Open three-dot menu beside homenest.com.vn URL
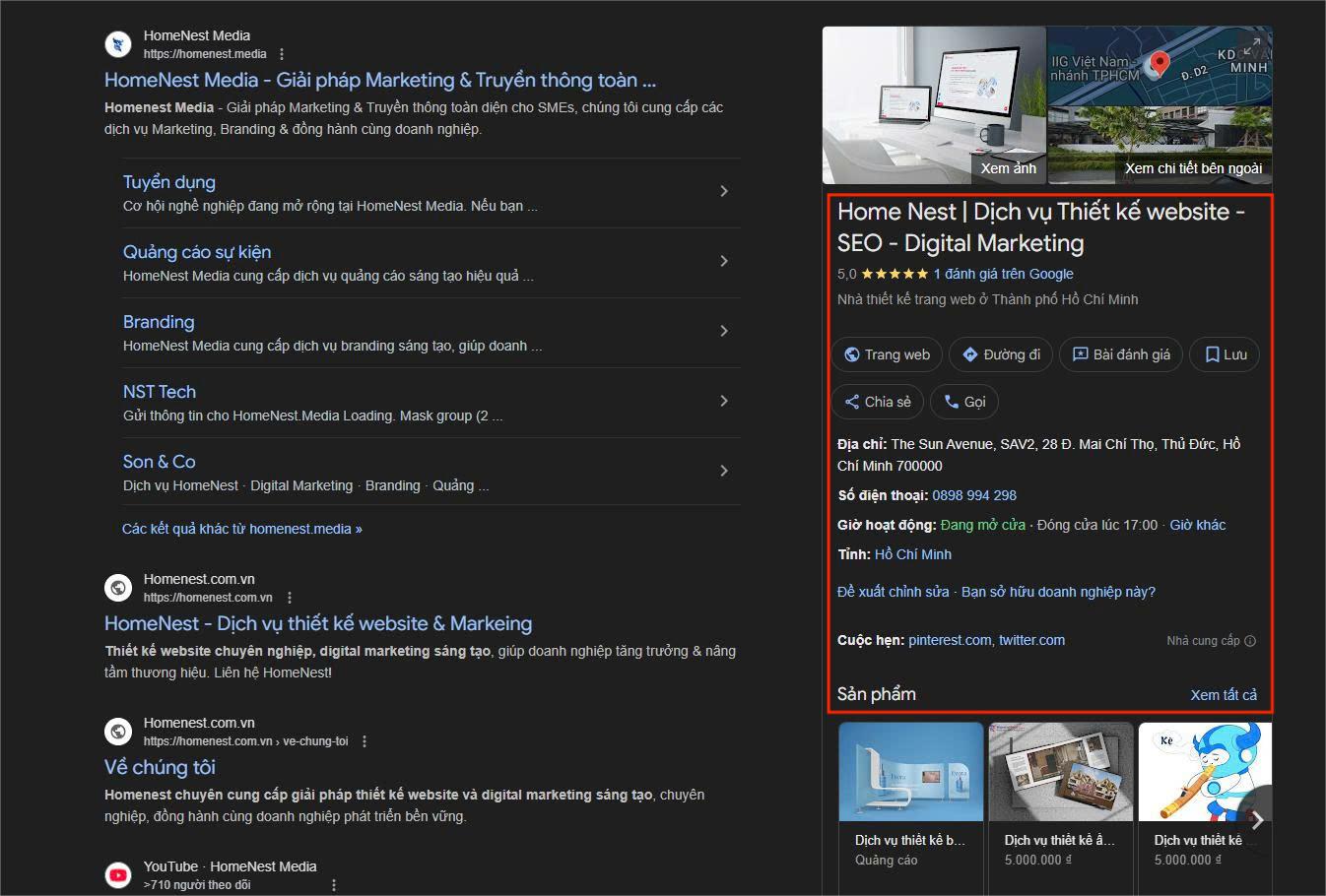 (289, 598)
